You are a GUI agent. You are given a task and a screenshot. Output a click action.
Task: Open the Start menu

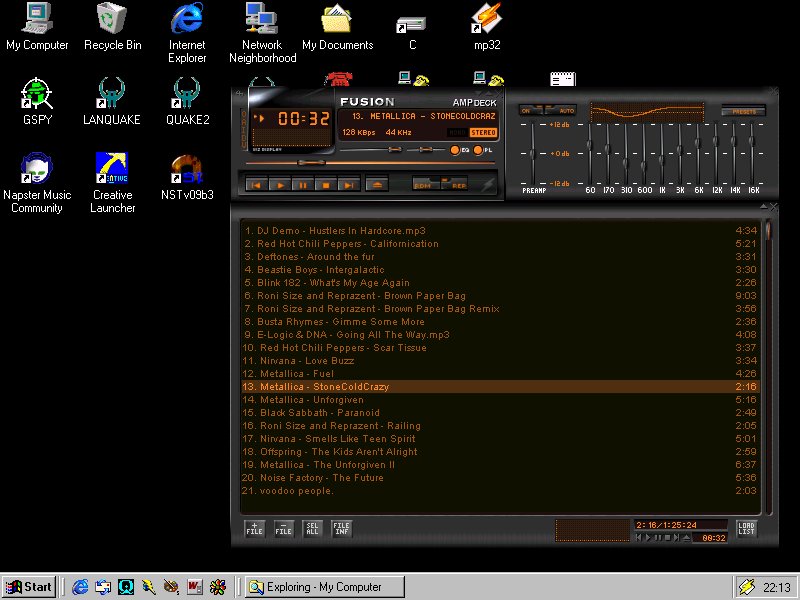tap(28, 587)
